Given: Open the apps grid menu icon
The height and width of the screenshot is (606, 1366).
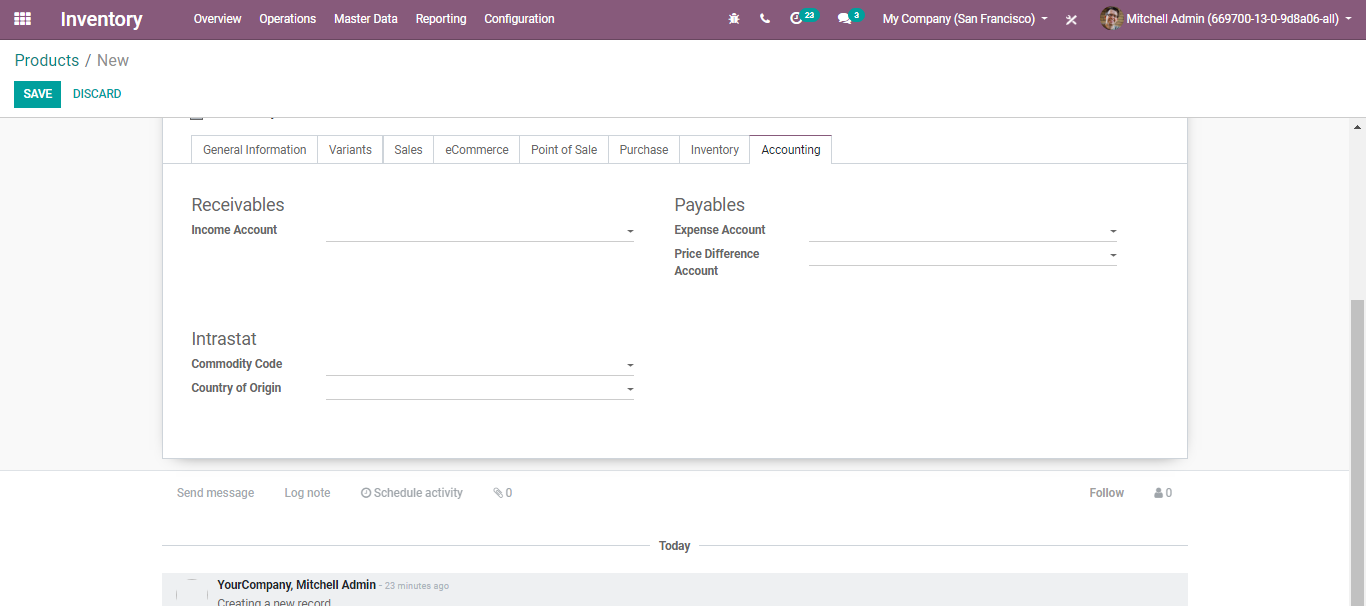Looking at the screenshot, I should coord(22,19).
